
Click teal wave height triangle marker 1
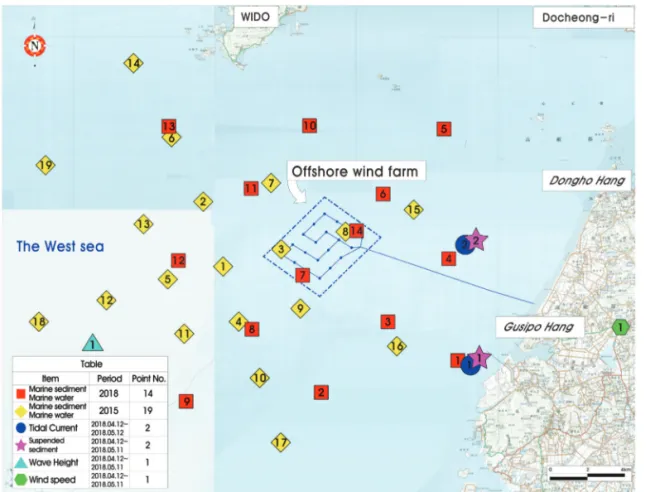coord(93,343)
